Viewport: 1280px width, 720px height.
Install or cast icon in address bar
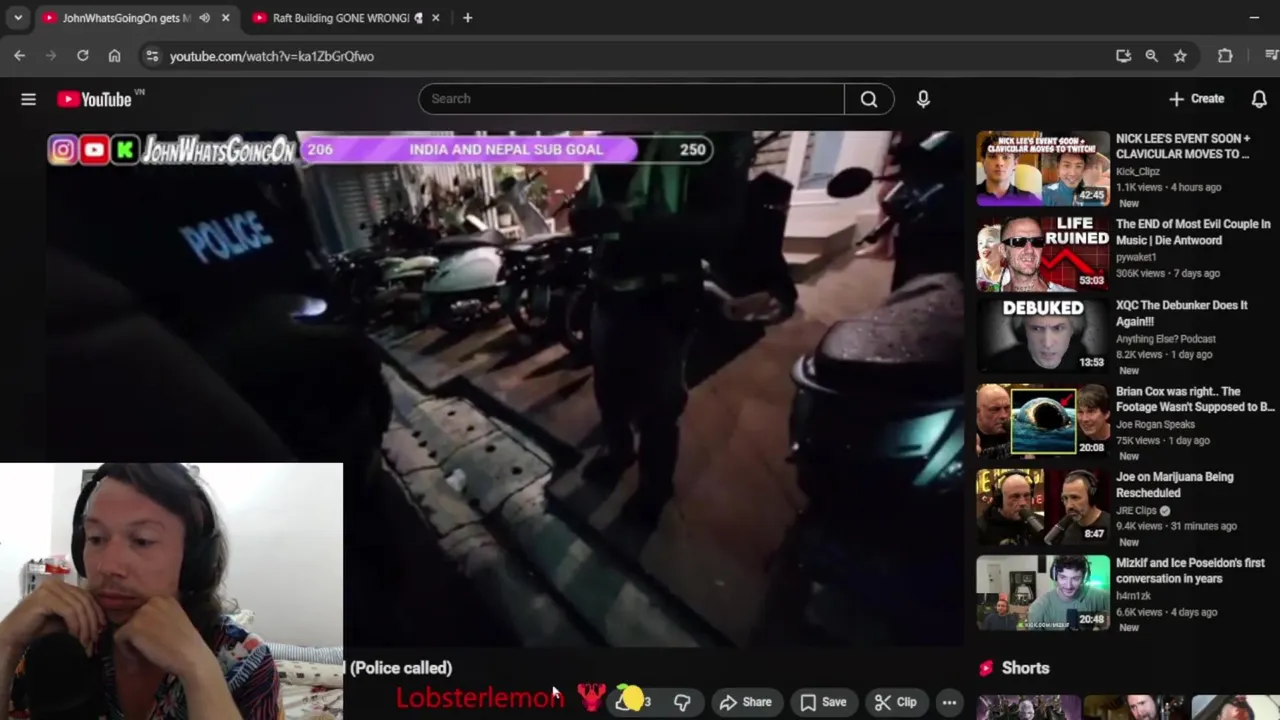pyautogui.click(x=1123, y=56)
